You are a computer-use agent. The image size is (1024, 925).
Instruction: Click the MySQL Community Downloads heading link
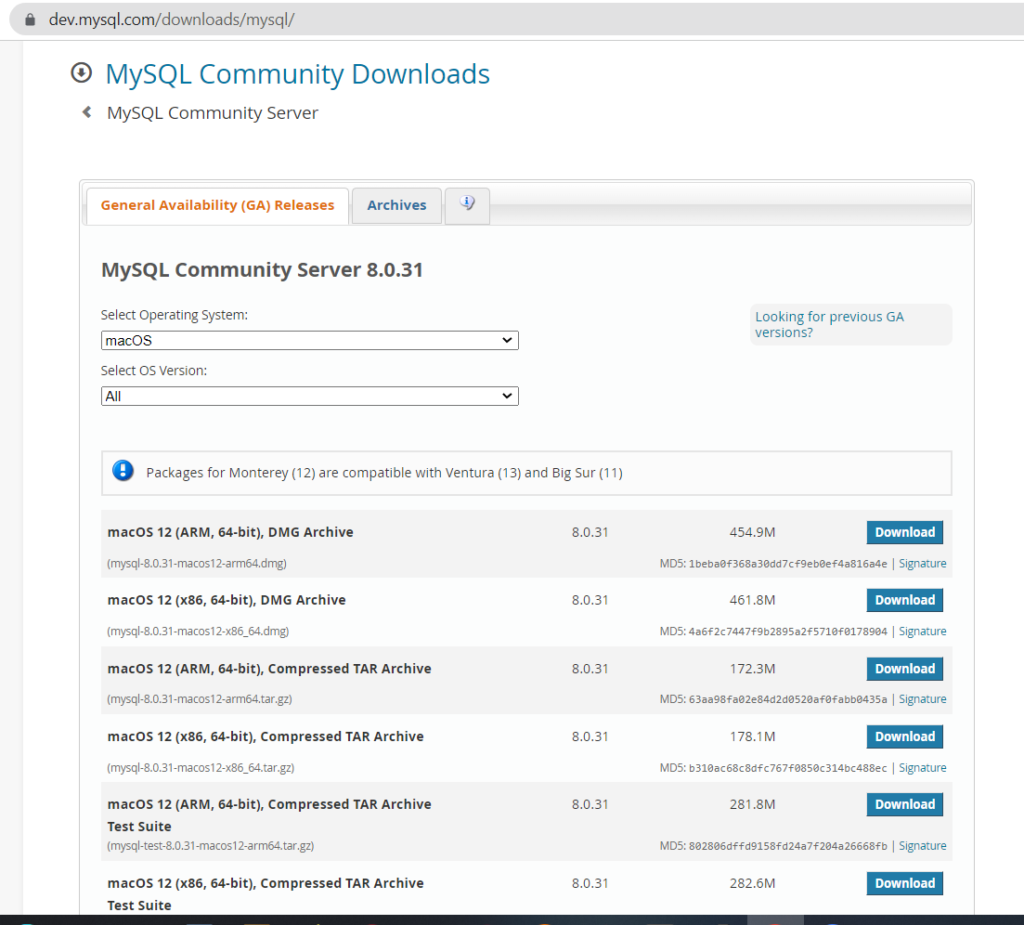tap(298, 74)
